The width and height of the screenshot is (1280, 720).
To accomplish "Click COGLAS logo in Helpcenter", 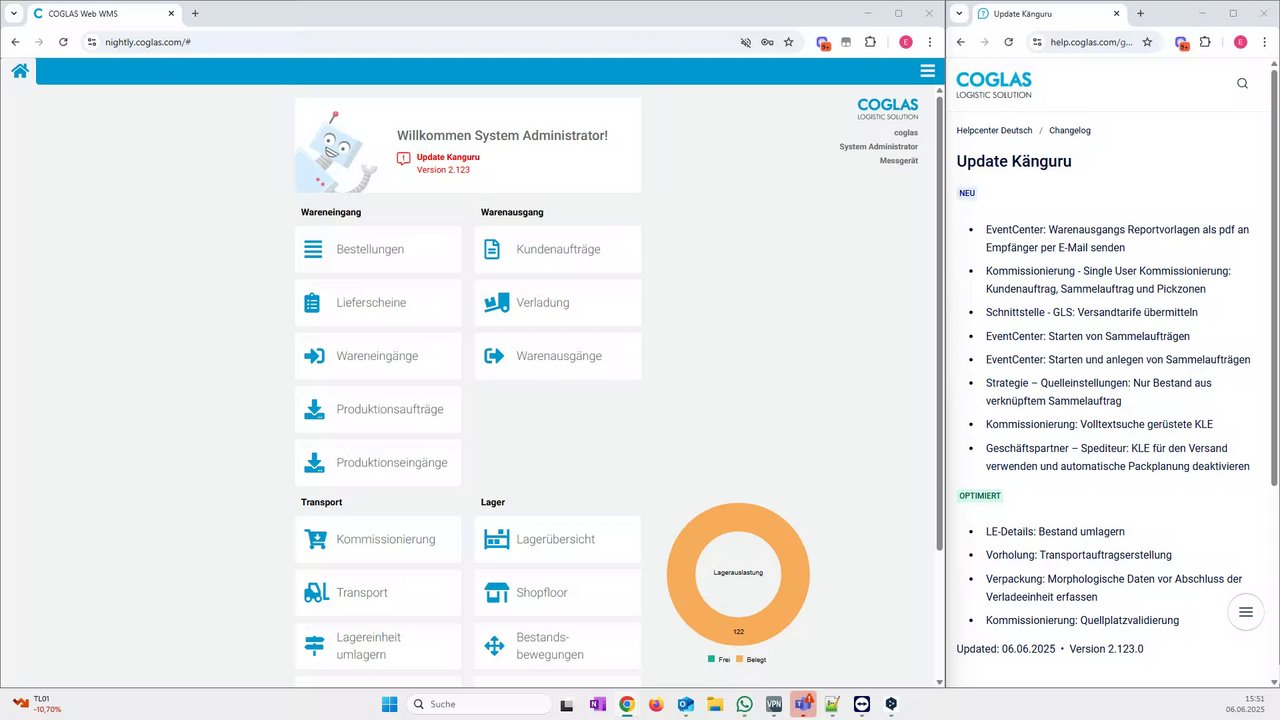I will 994,85.
